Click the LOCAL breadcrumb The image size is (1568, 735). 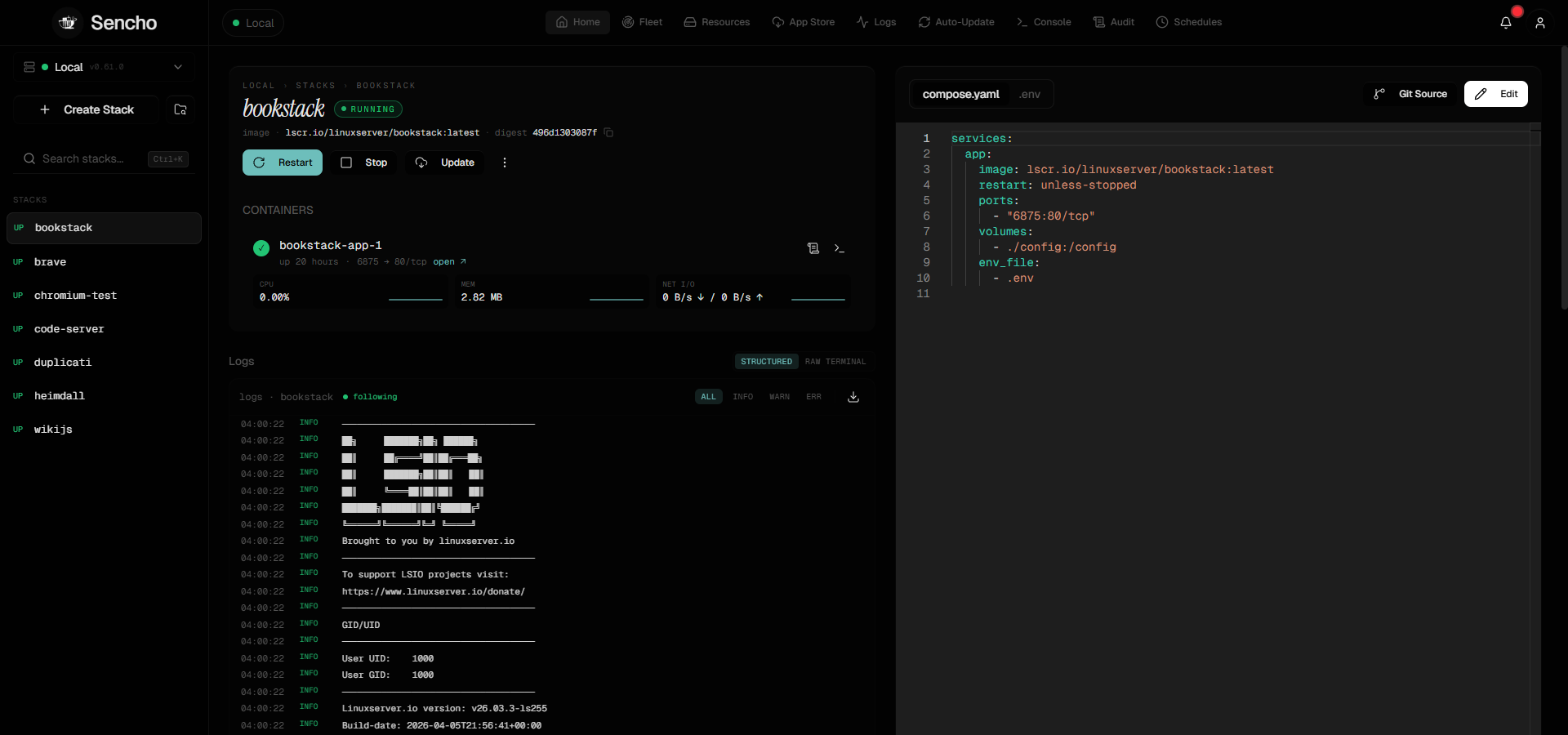(259, 86)
